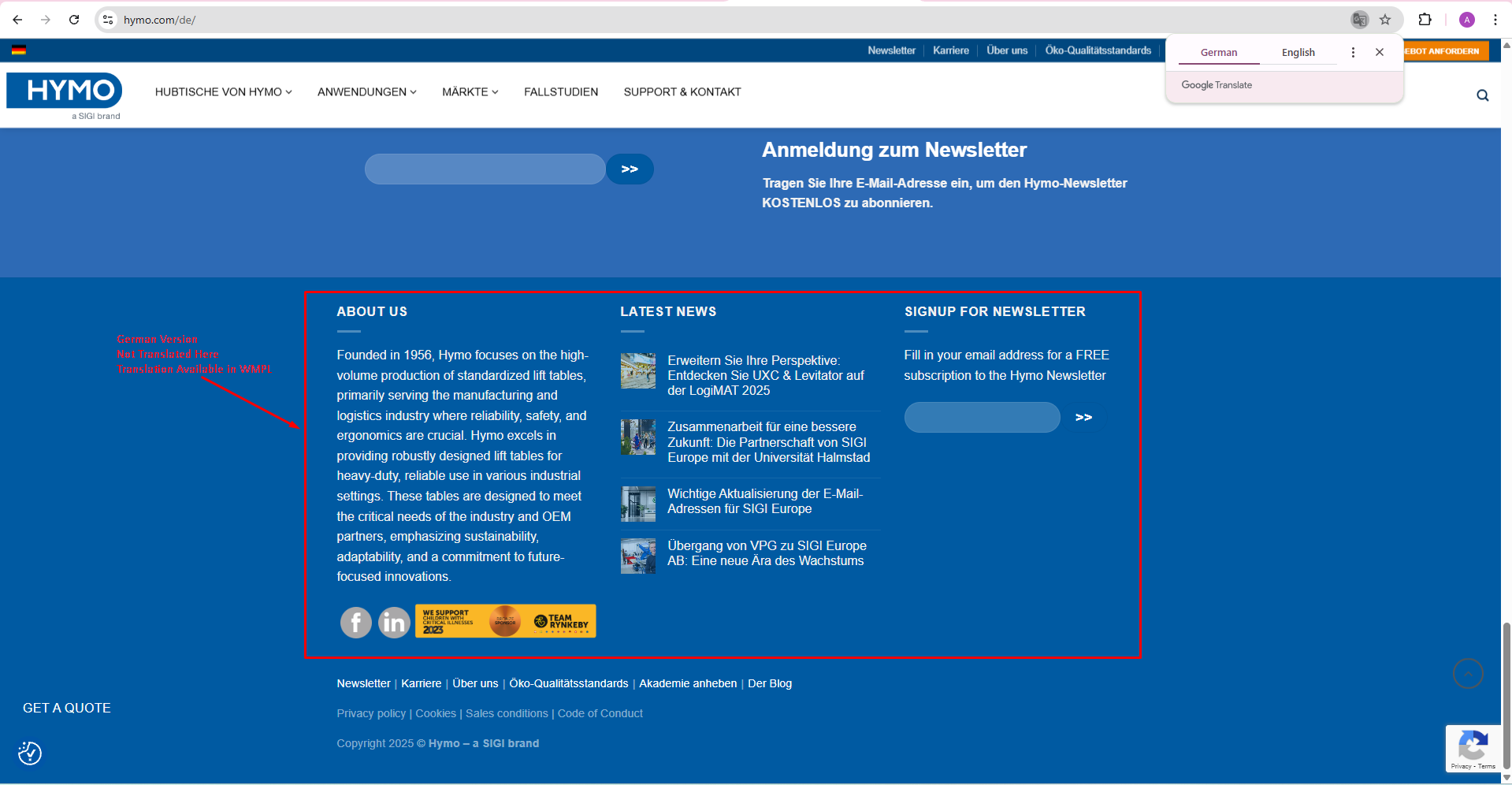Click the HYMO logo

click(x=65, y=95)
